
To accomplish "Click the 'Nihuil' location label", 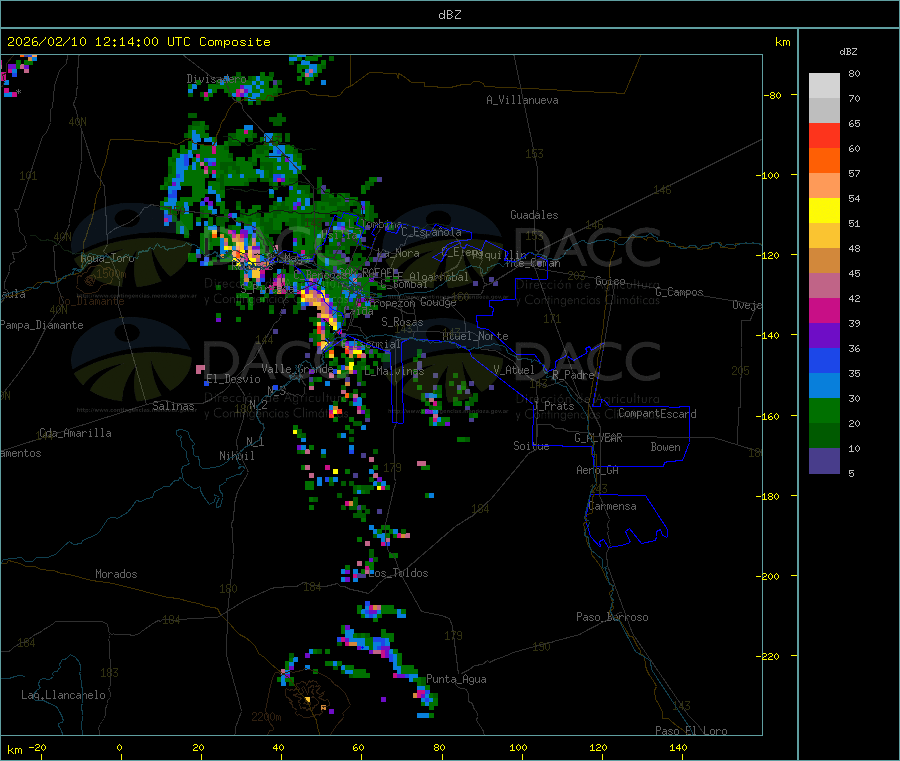I will 237,456.
